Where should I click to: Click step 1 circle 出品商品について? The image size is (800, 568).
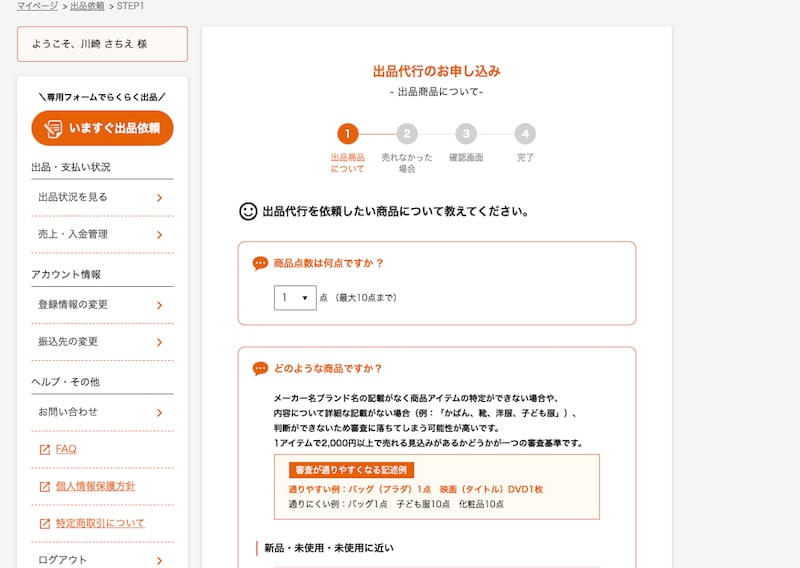pos(348,134)
